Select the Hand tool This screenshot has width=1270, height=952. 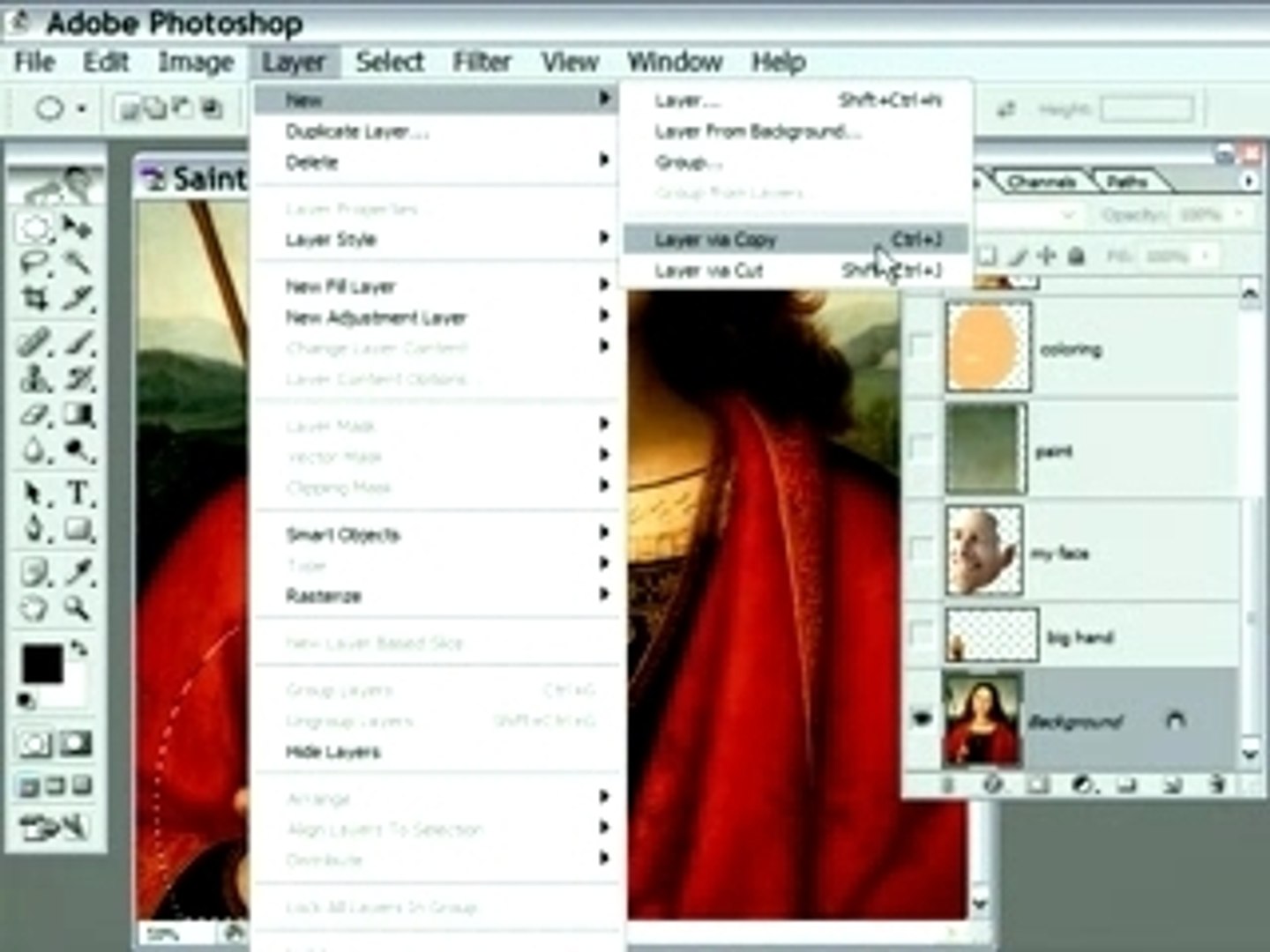(35, 608)
